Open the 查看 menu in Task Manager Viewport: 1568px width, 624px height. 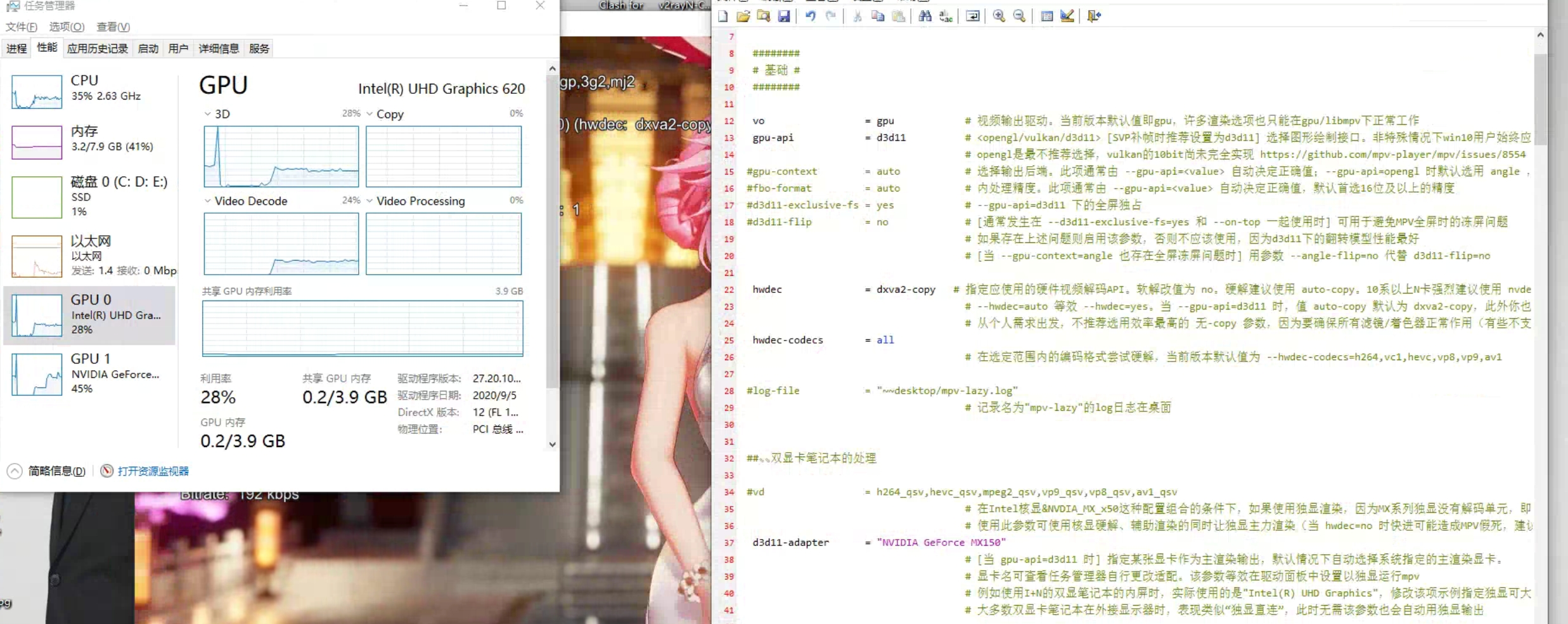113,27
